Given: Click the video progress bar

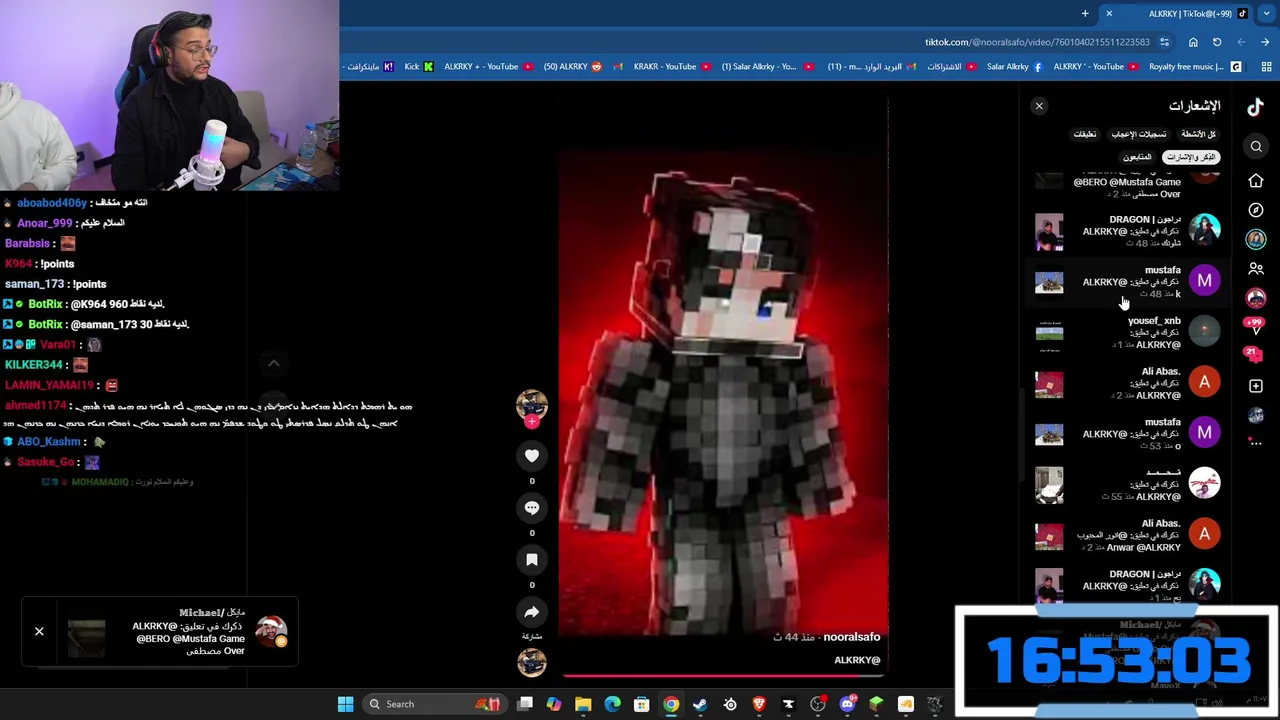Looking at the screenshot, I should point(723,675).
